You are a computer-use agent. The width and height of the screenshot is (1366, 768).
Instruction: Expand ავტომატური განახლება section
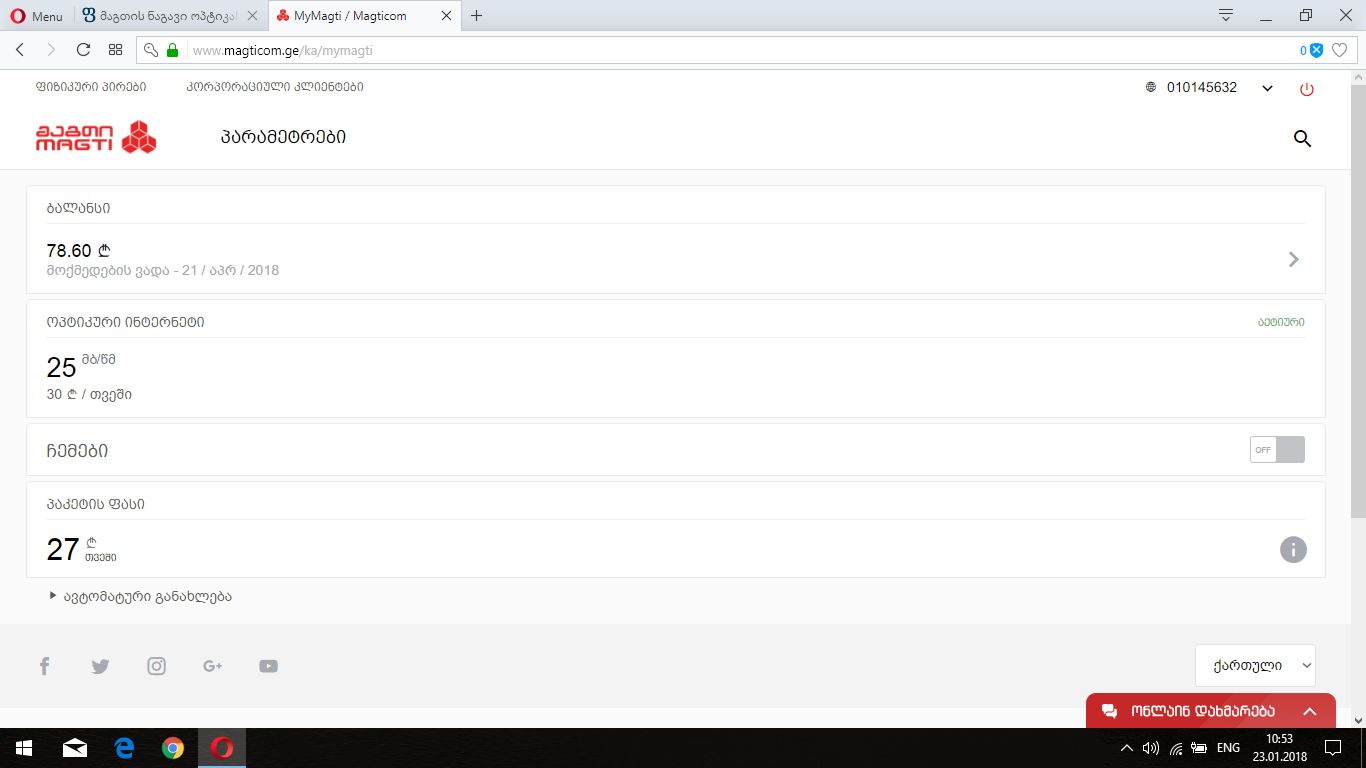click(x=140, y=597)
